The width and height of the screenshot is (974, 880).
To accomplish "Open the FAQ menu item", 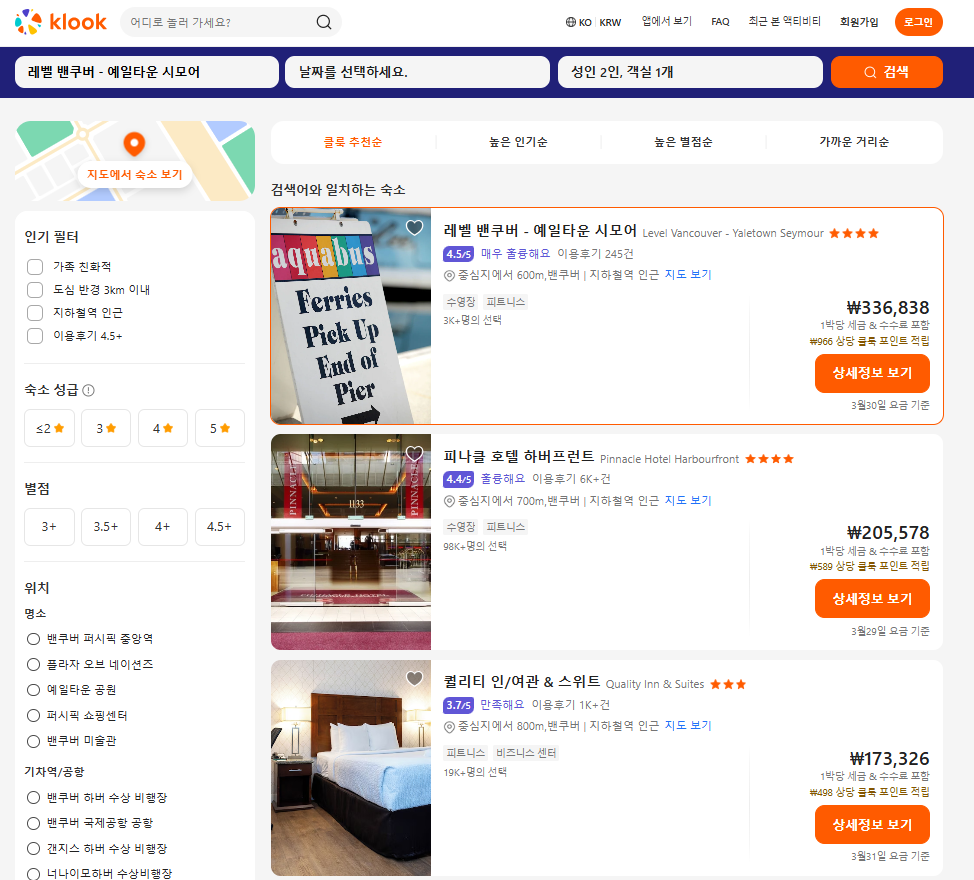I will click(720, 22).
